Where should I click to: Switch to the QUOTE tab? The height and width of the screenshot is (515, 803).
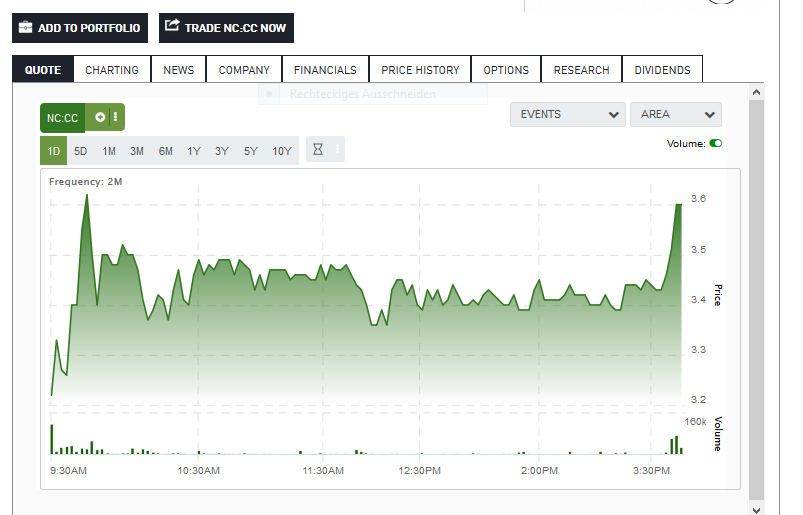click(43, 70)
